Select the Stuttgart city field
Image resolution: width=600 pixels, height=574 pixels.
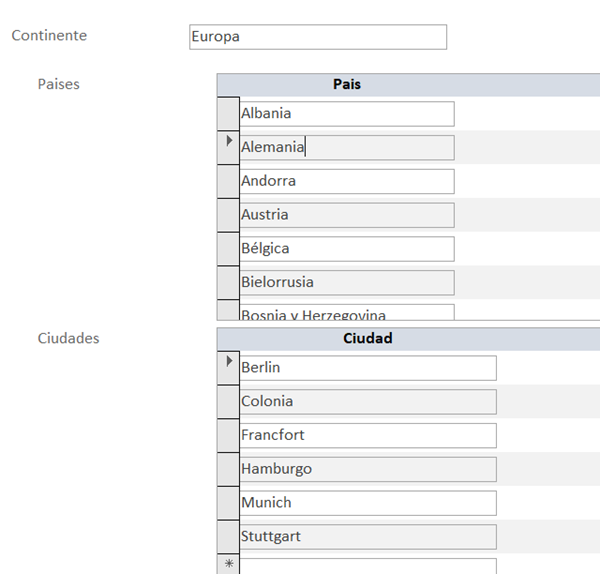pyautogui.click(x=367, y=537)
